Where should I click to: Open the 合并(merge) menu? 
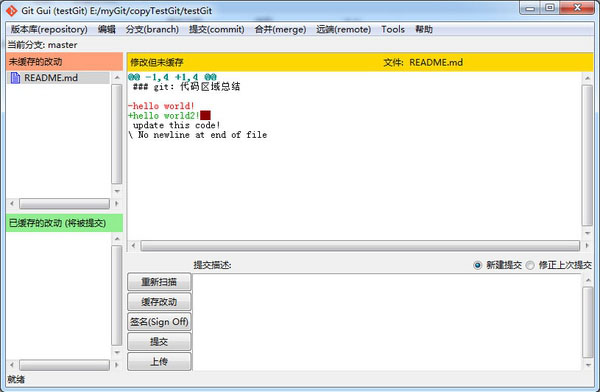click(x=280, y=29)
